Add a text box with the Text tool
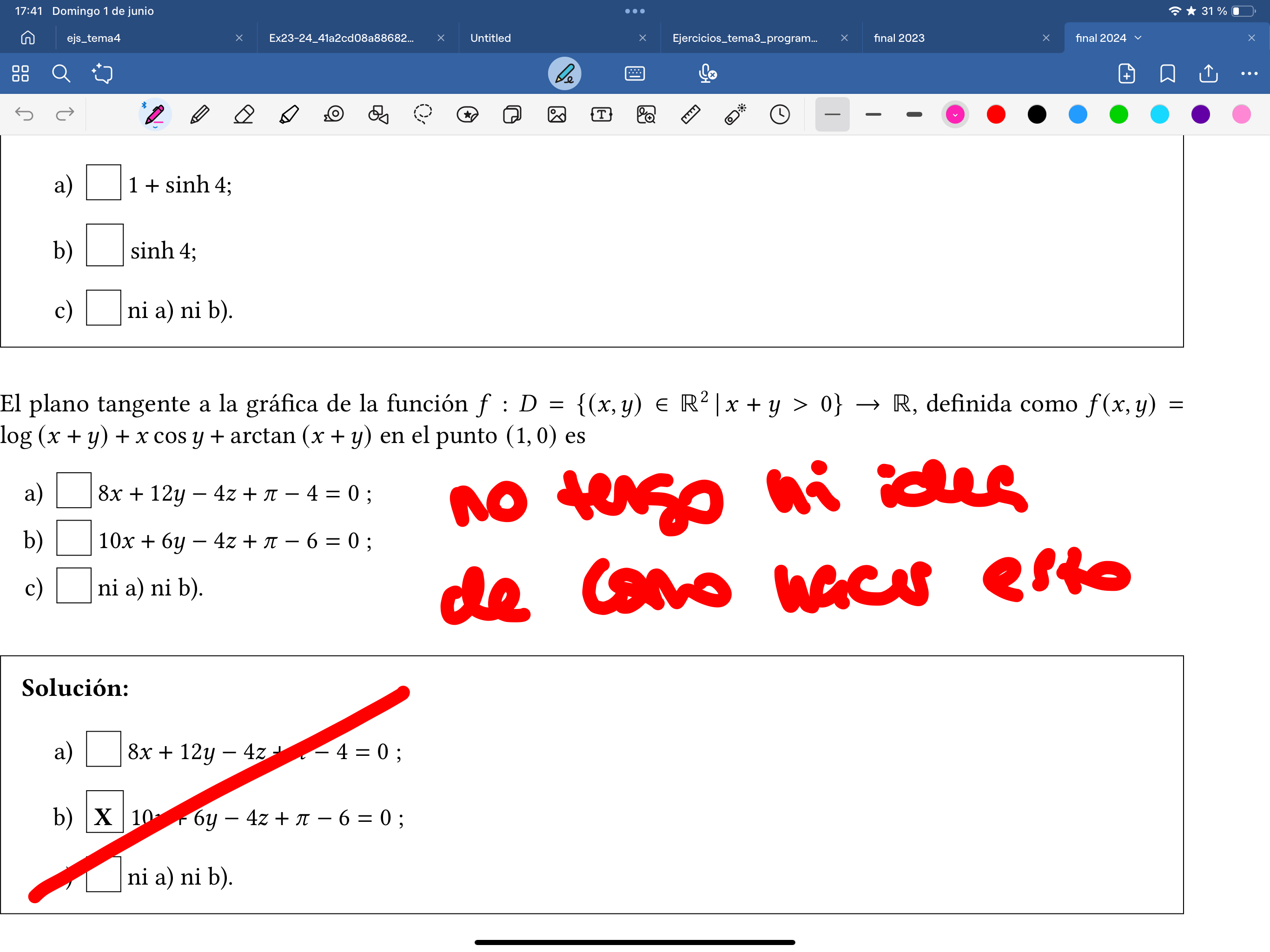The image size is (1270, 952). pos(601,114)
